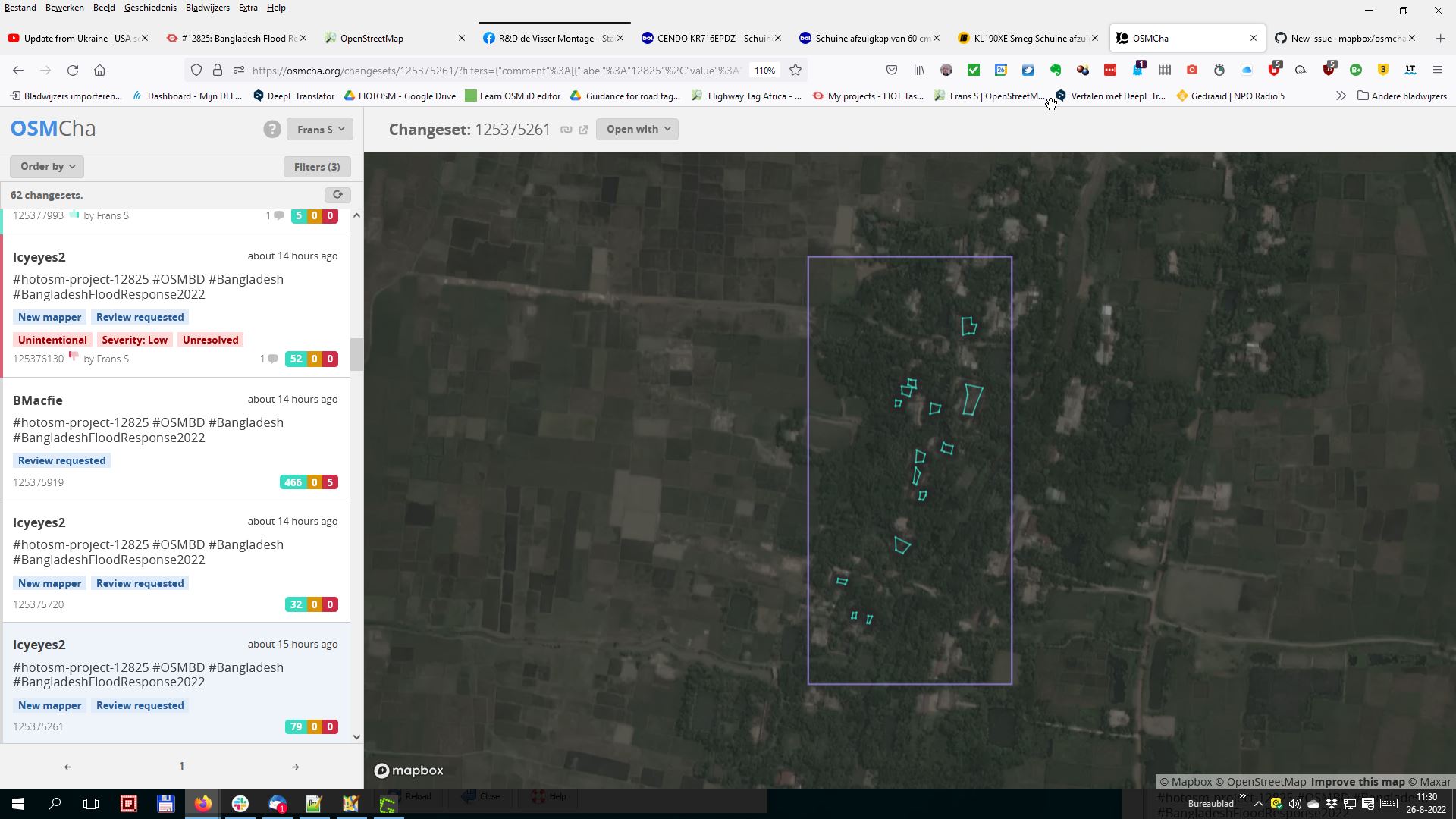1456x819 pixels.
Task: Click the OSMCha help question mark icon
Action: pyautogui.click(x=272, y=130)
